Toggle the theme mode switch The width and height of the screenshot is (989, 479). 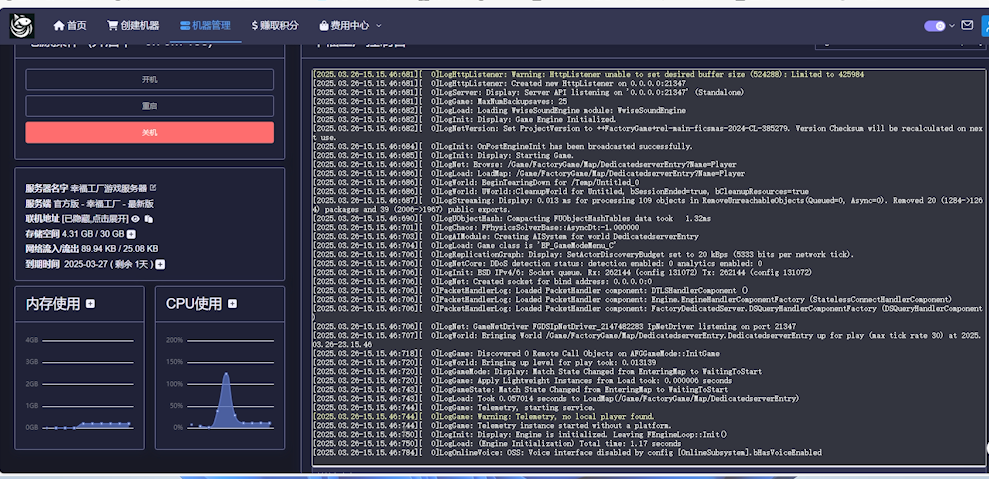pos(935,26)
